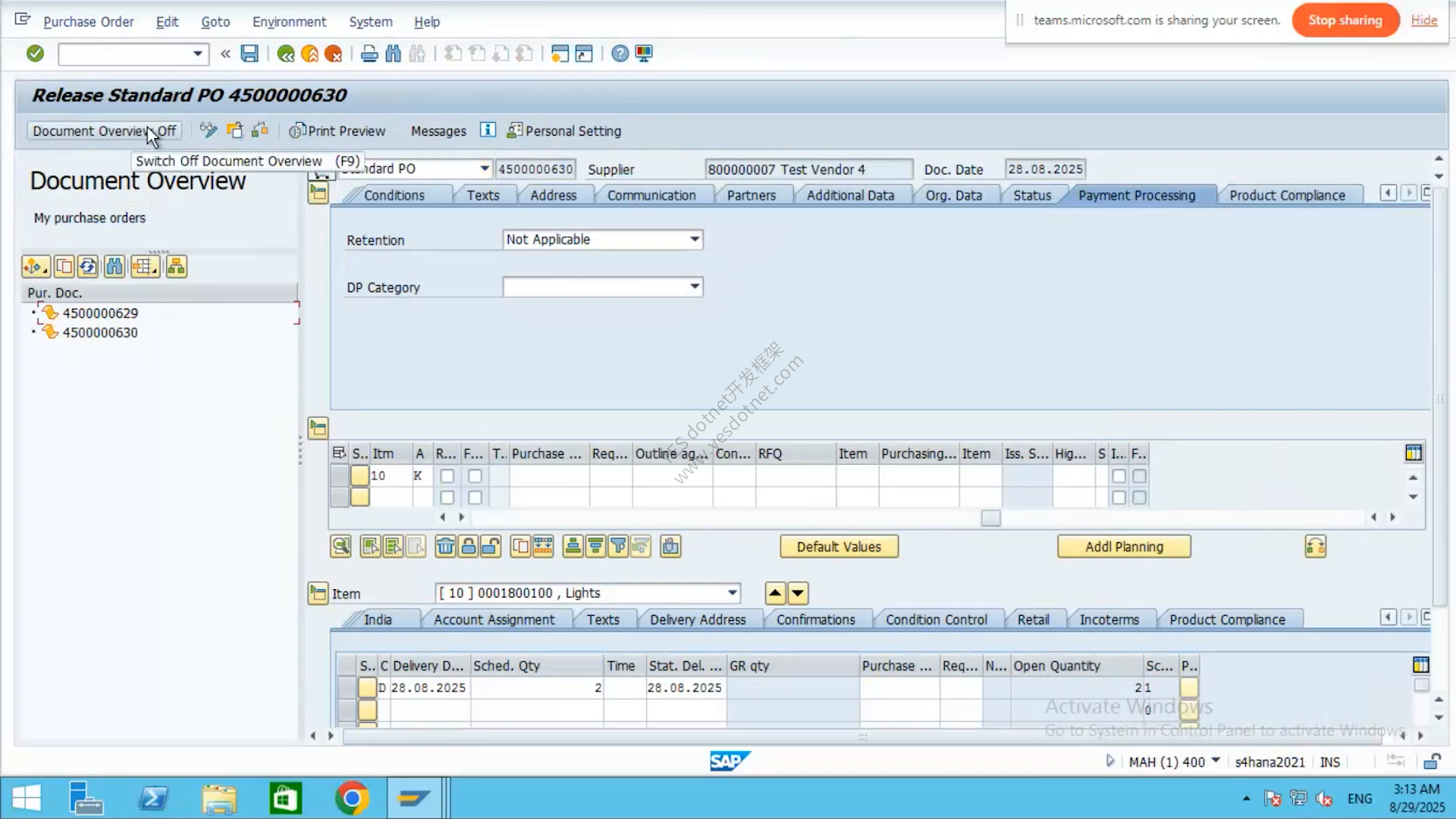Click the Addl Planning button
This screenshot has width=1456, height=819.
(1124, 547)
